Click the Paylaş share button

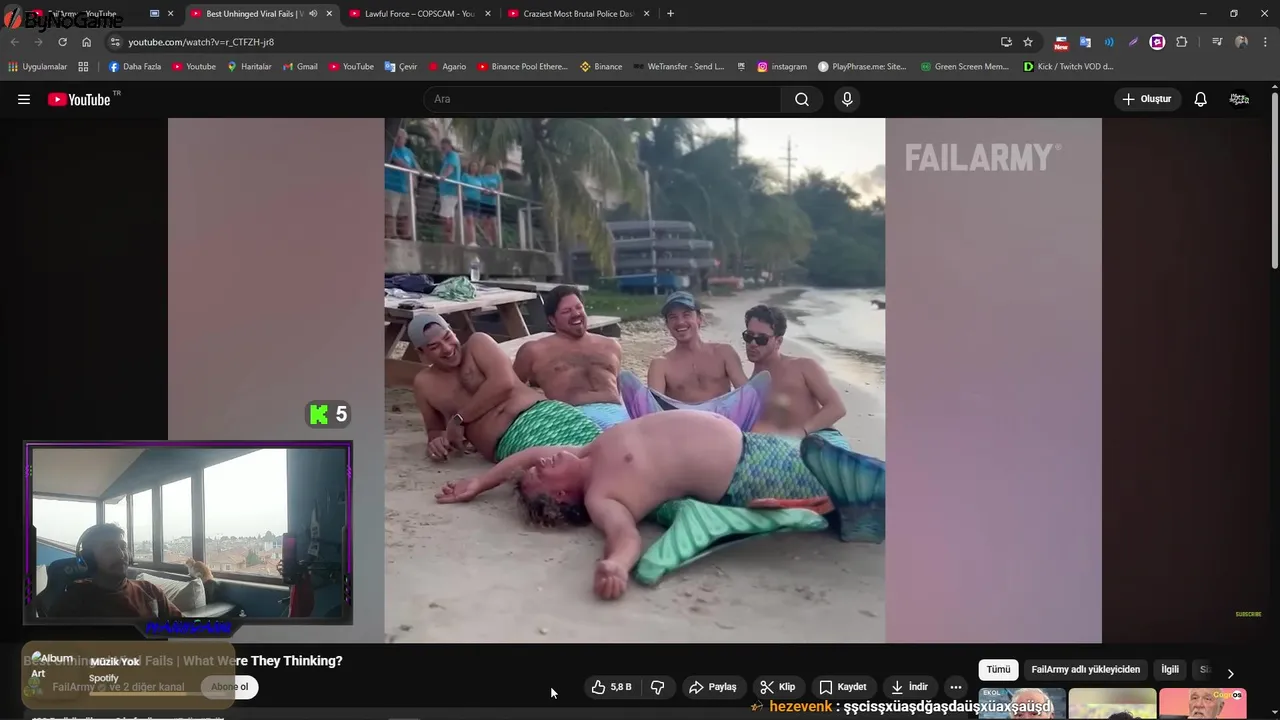pyautogui.click(x=713, y=687)
